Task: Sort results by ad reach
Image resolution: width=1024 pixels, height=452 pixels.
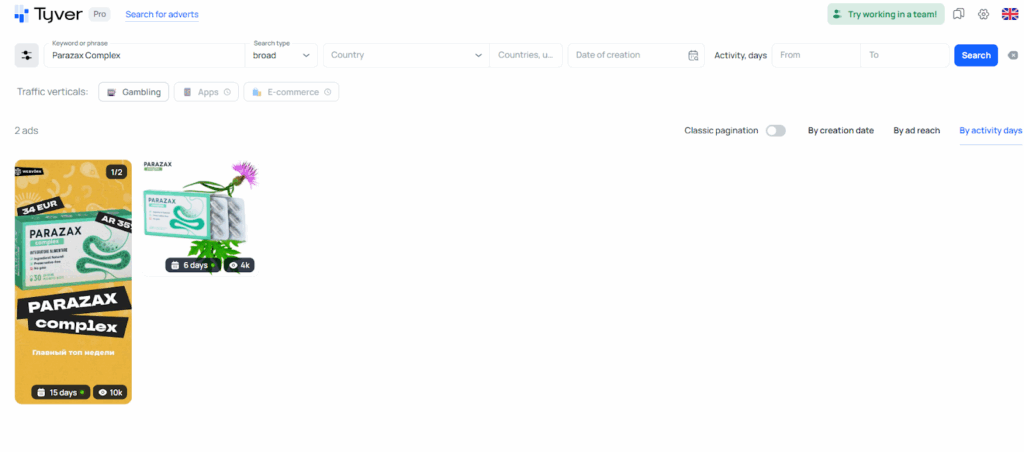Action: point(916,130)
